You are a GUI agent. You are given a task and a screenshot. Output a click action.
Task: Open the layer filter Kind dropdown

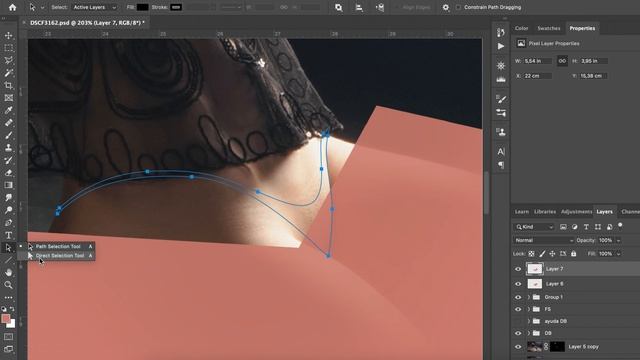tap(534, 227)
